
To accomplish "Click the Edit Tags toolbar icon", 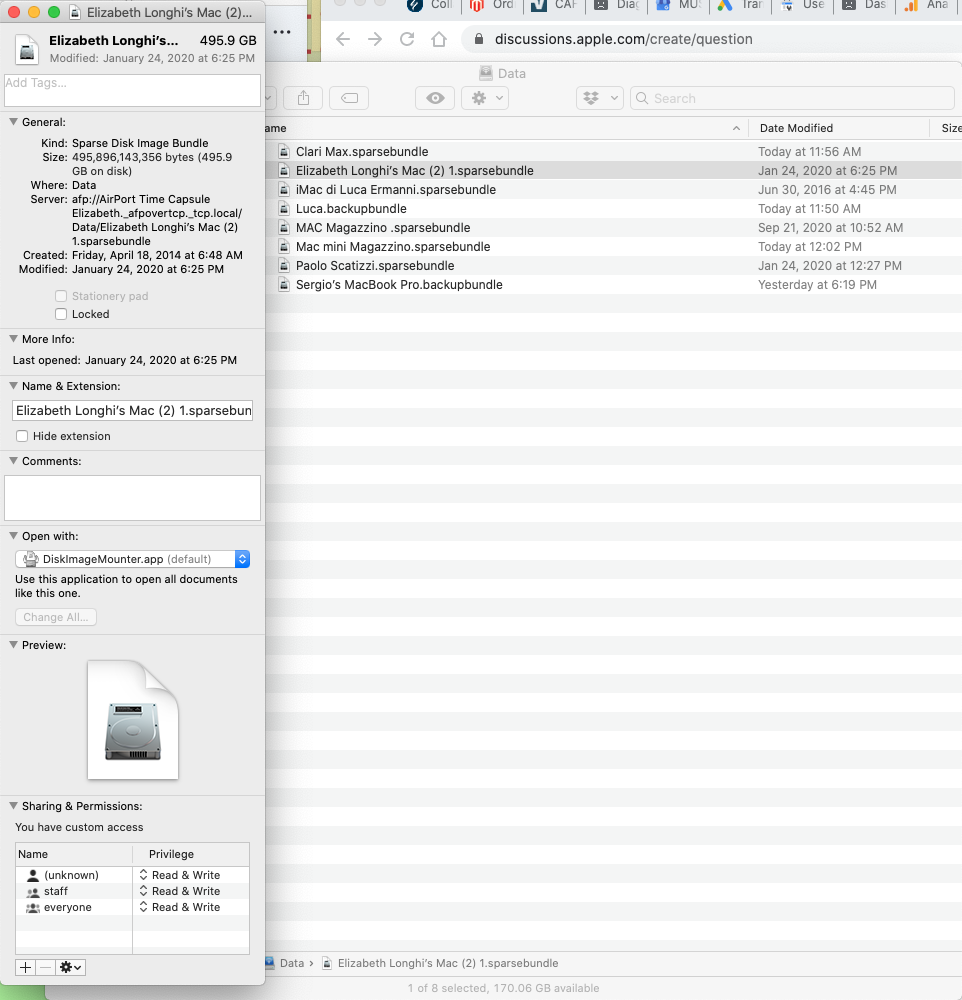I will tap(350, 98).
